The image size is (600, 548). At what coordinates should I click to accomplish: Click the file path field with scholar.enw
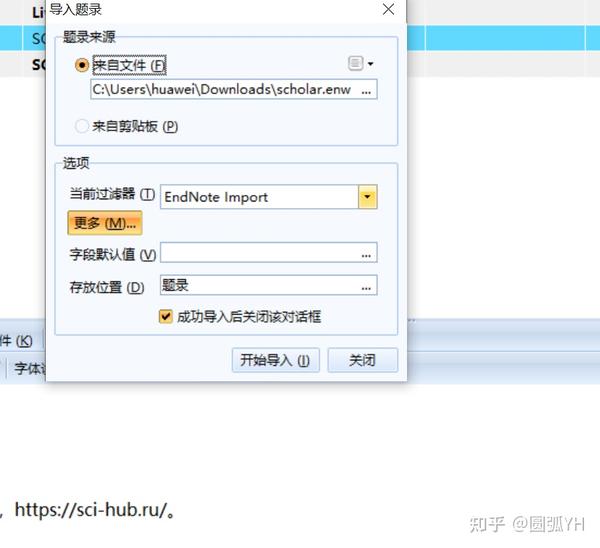pyautogui.click(x=234, y=90)
